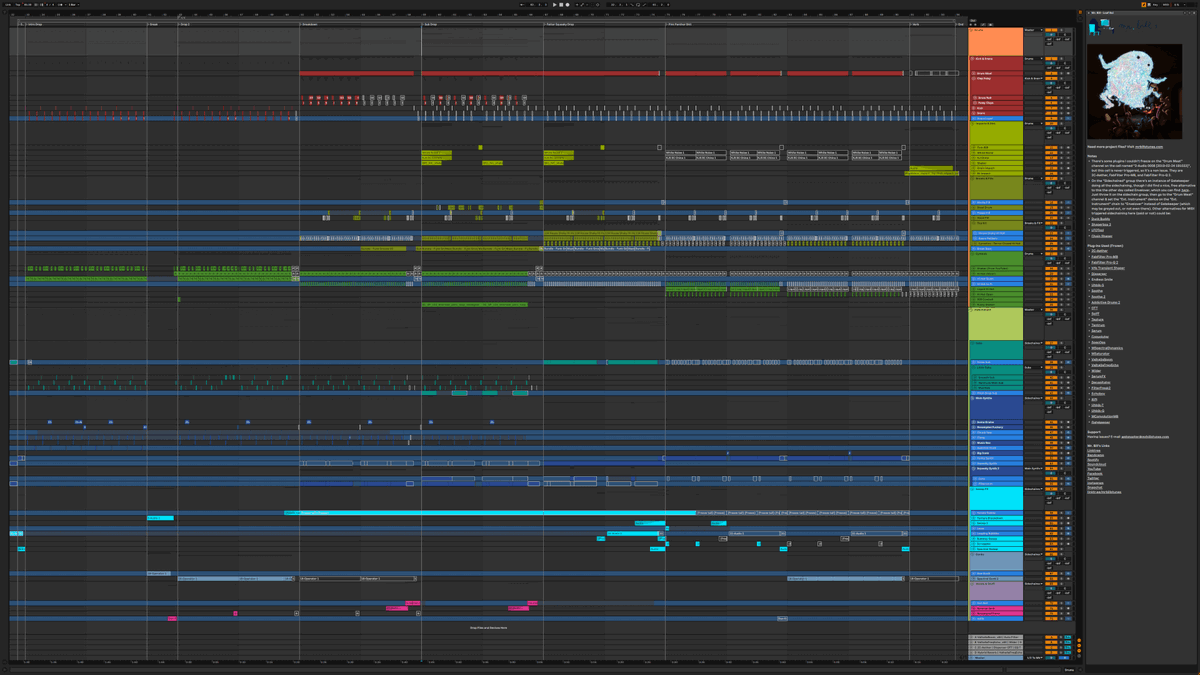Image resolution: width=1200 pixels, height=675 pixels.
Task: Open Kick & Snare track output routing dropdown
Action: [x=1034, y=59]
